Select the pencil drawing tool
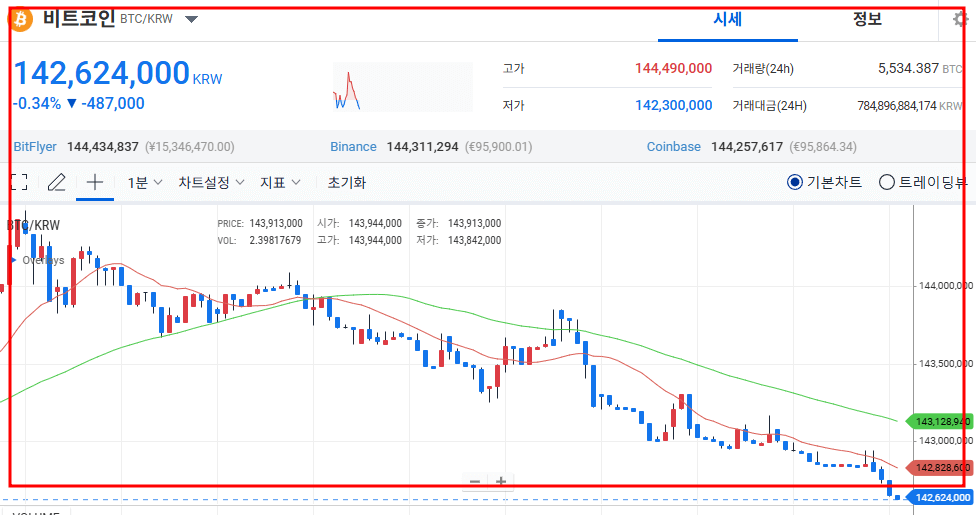 tap(57, 182)
